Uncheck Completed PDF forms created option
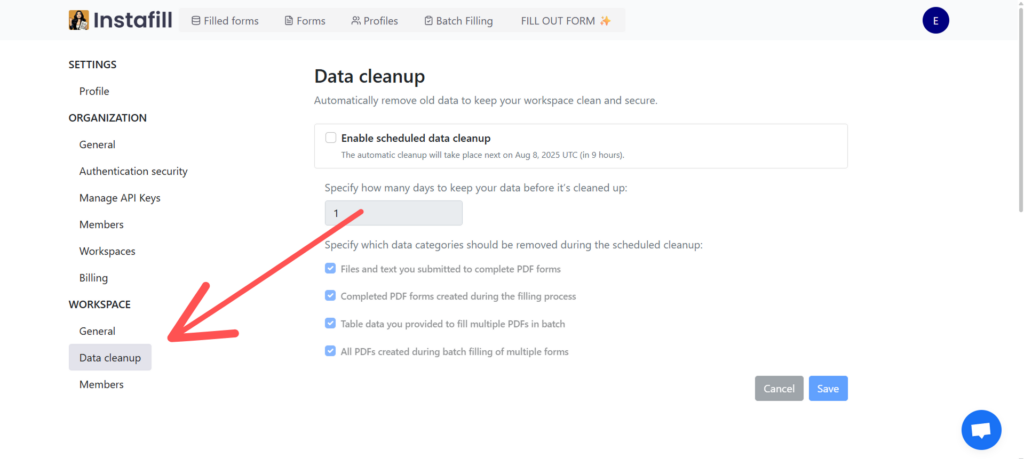 click(330, 296)
